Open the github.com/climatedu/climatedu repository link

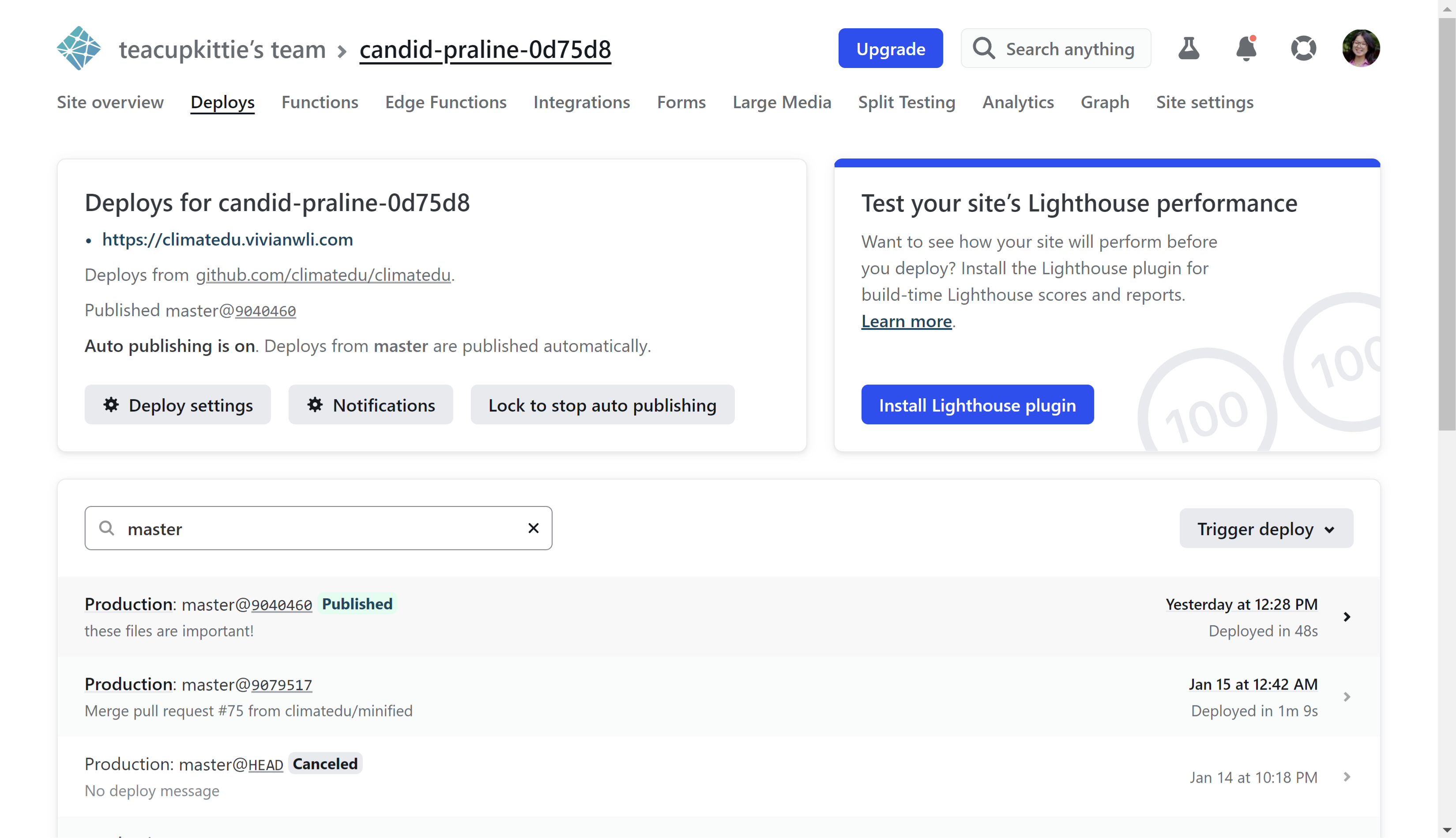coord(324,275)
